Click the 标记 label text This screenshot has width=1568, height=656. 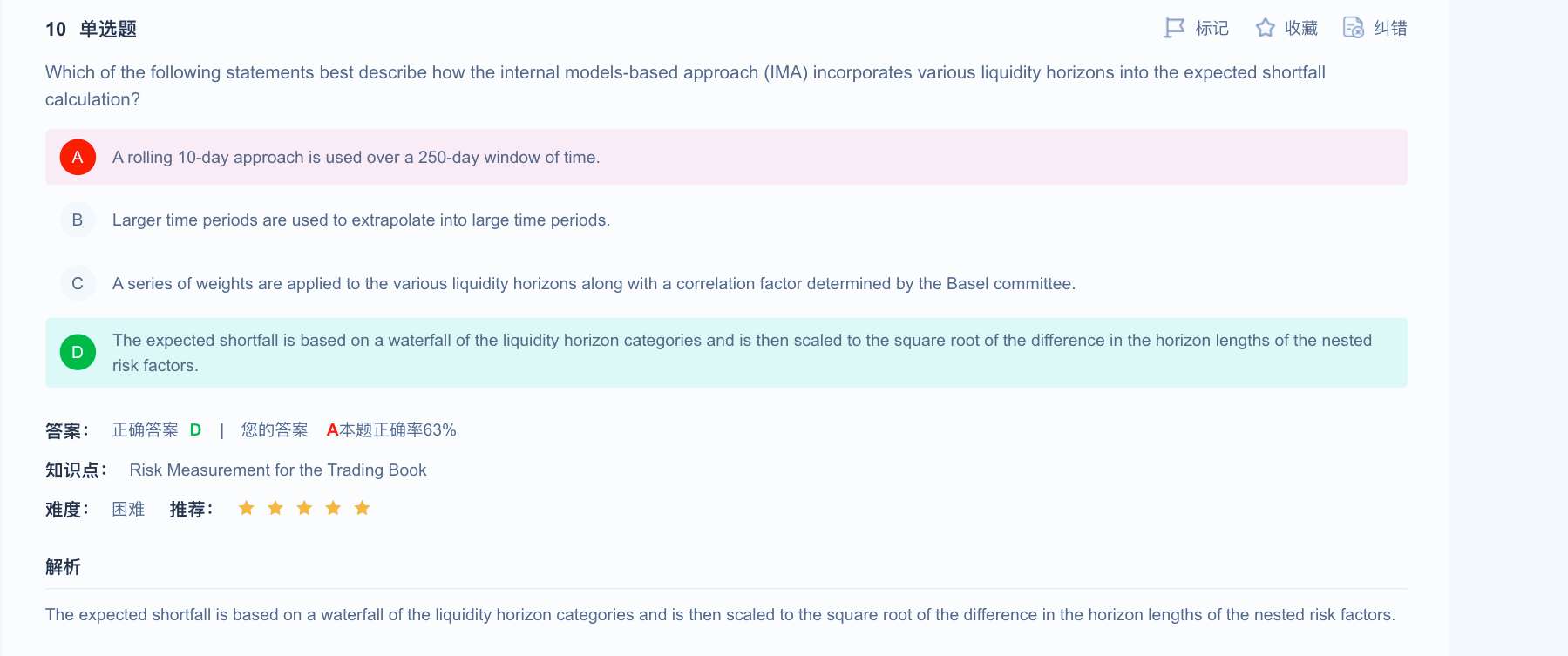point(1212,28)
